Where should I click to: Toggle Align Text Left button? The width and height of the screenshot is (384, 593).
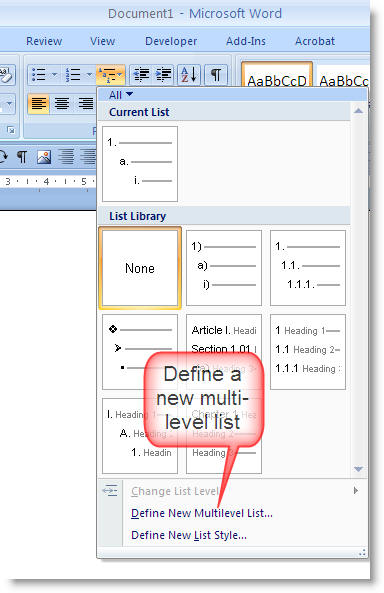39,103
